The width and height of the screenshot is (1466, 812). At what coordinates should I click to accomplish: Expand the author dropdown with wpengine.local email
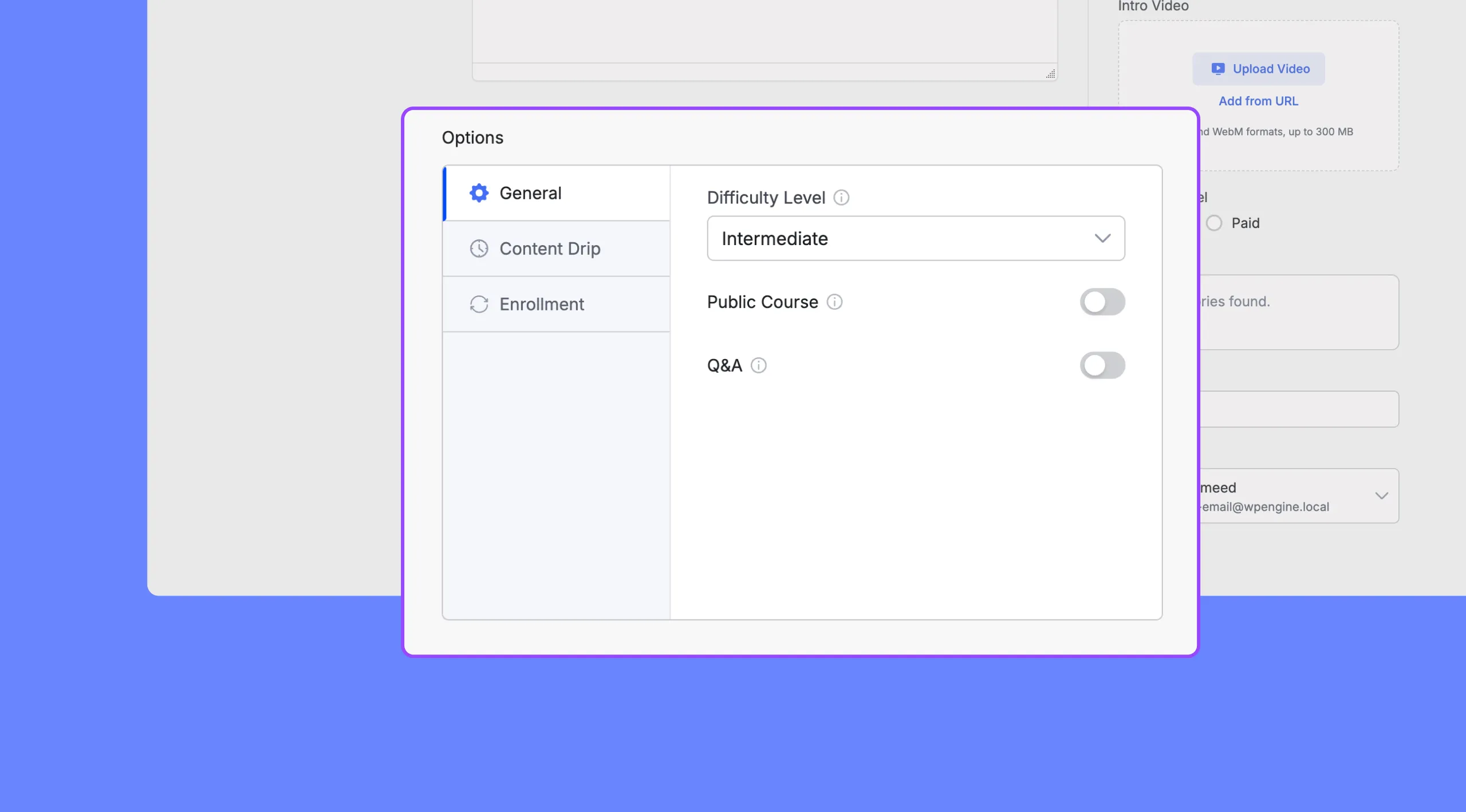pyautogui.click(x=1300, y=496)
